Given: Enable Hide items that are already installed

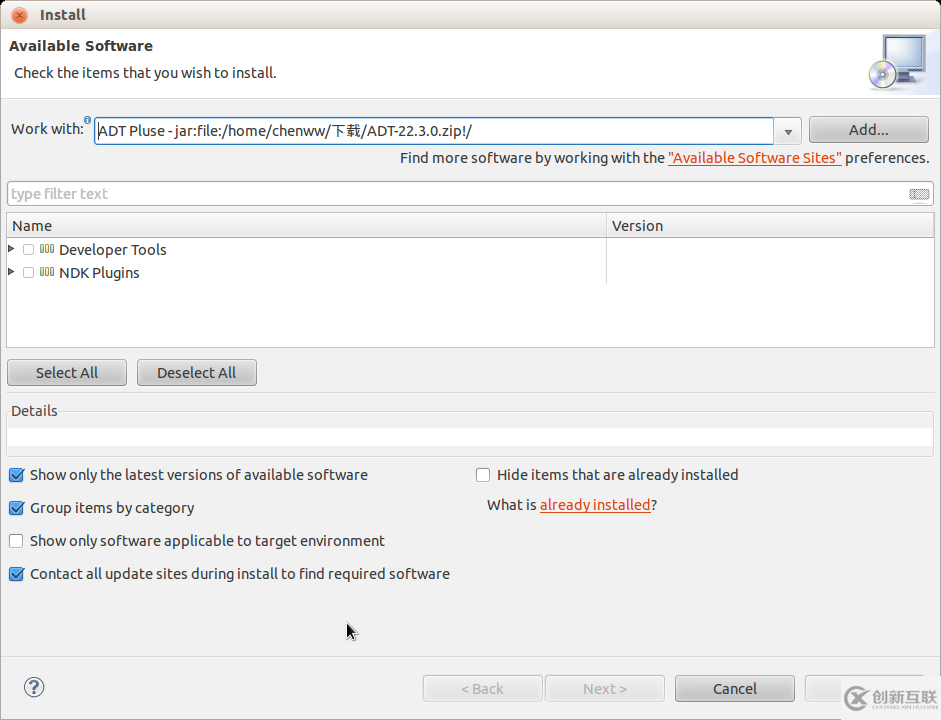Looking at the screenshot, I should [x=483, y=475].
